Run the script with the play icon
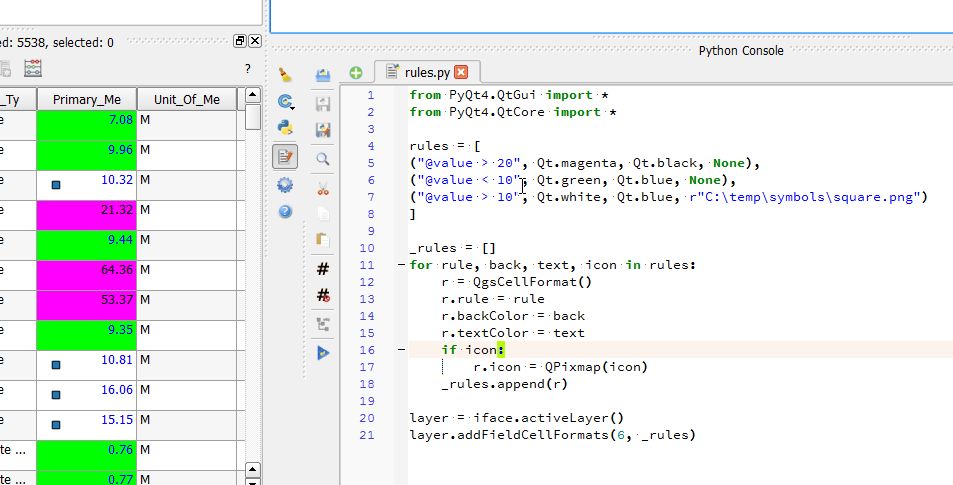This screenshot has height=485, width=953. click(323, 352)
